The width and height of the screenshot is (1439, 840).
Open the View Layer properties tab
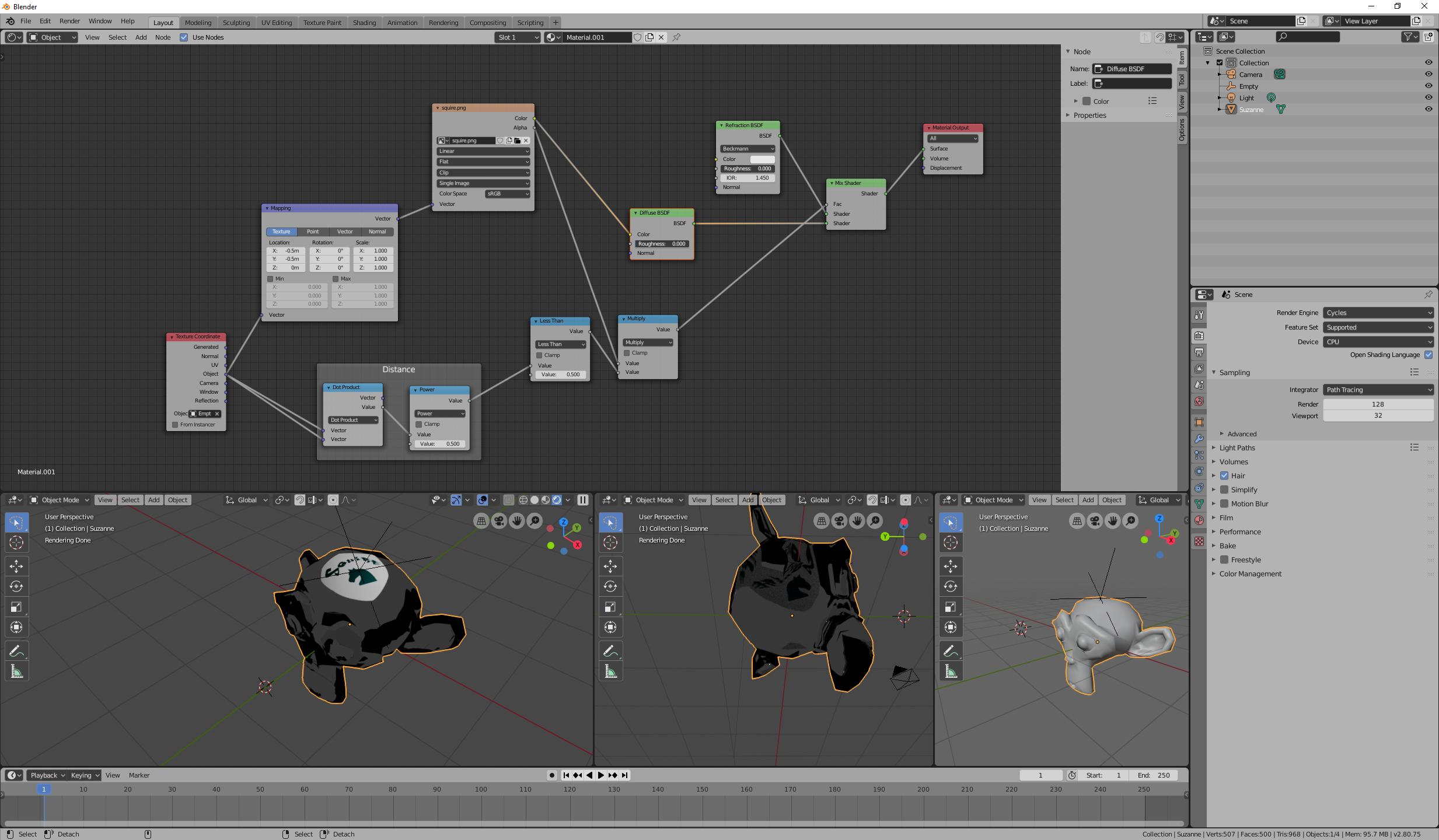1199,369
